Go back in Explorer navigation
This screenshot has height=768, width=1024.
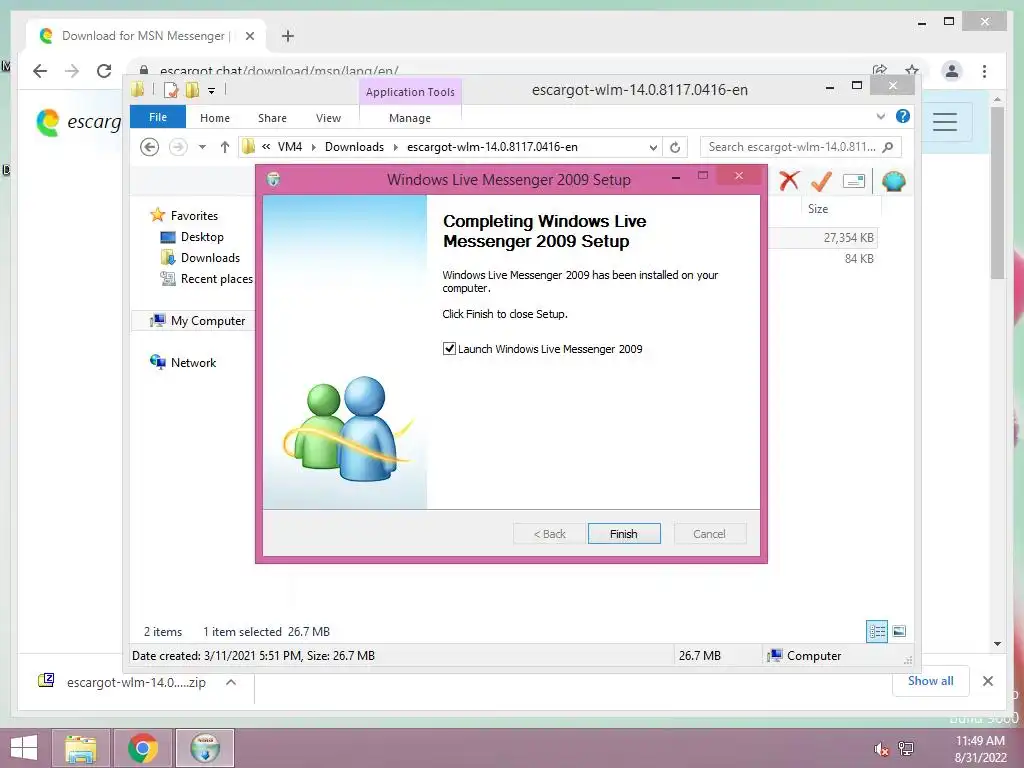[x=150, y=147]
